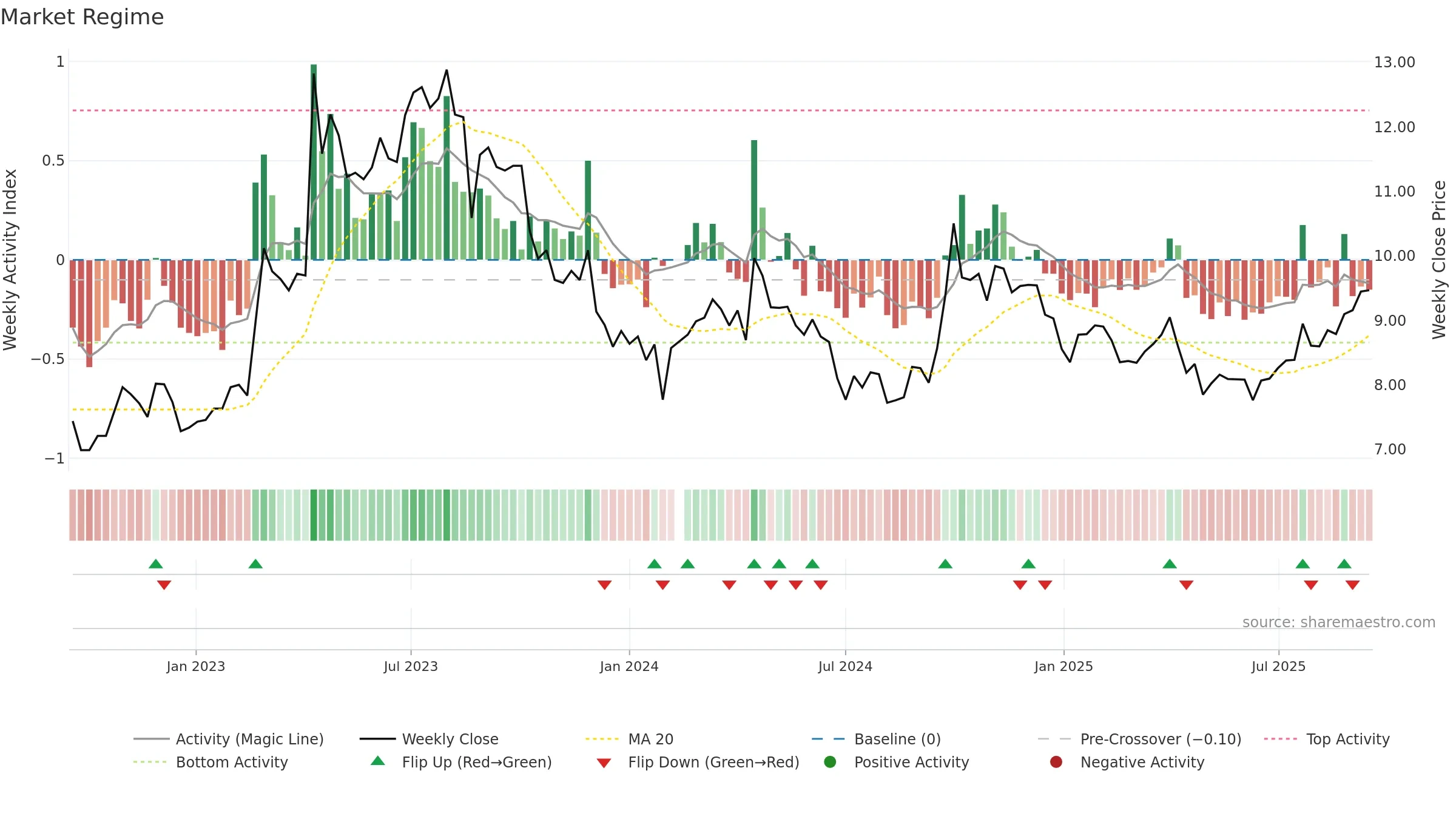Image resolution: width=1456 pixels, height=819 pixels.
Task: Toggle the MA 20 legend entry
Action: point(629,739)
